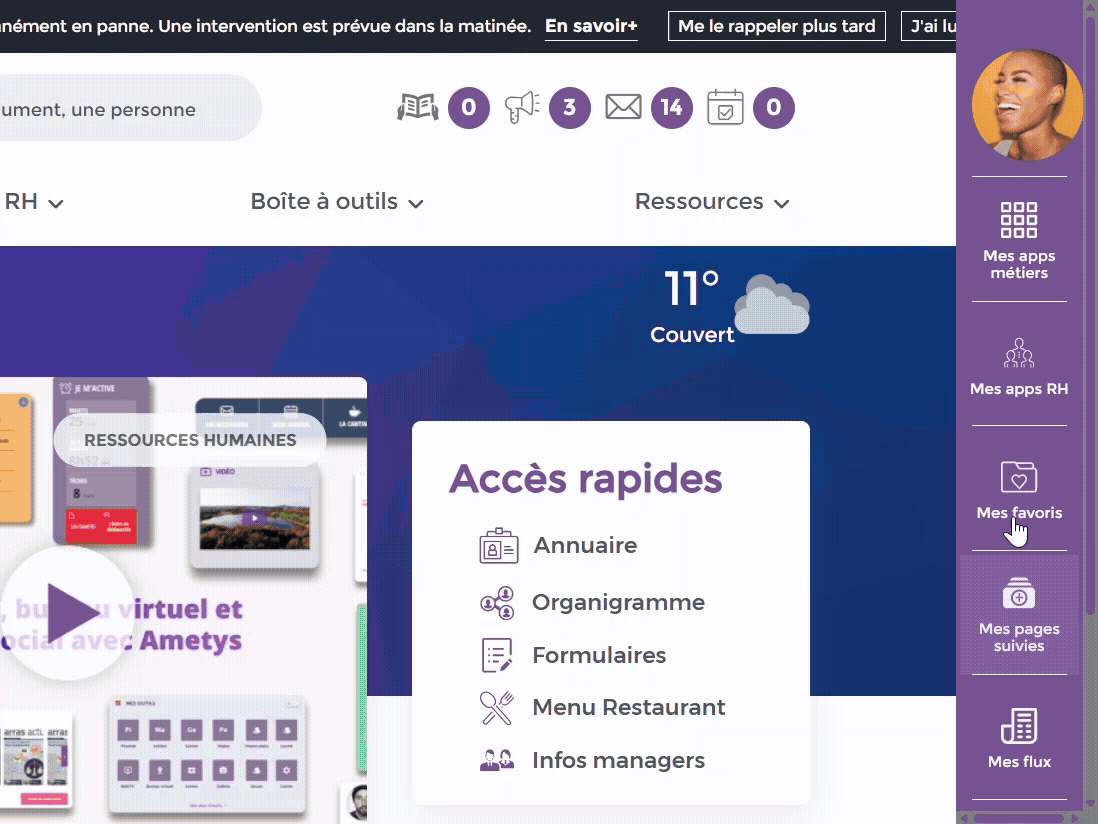Click the user profile photo
Viewport: 1098px width, 824px height.
coord(1027,105)
